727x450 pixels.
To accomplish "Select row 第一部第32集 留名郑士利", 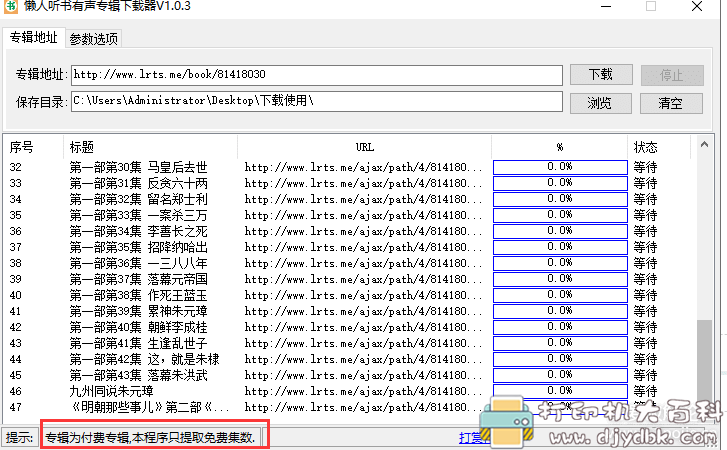I will click(x=347, y=199).
